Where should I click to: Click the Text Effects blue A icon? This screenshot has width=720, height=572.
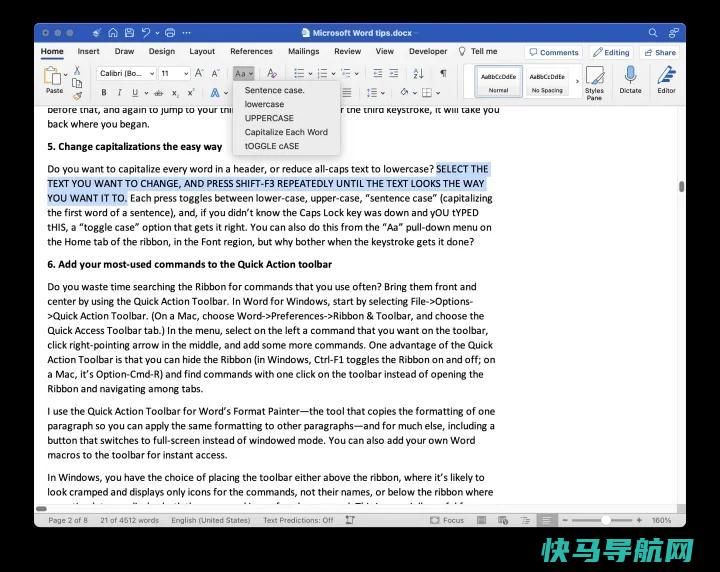point(214,93)
